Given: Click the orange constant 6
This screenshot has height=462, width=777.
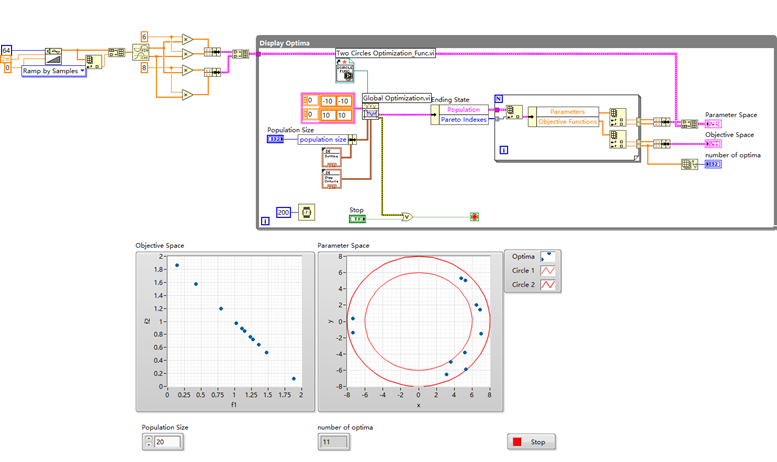Looking at the screenshot, I should [144, 37].
